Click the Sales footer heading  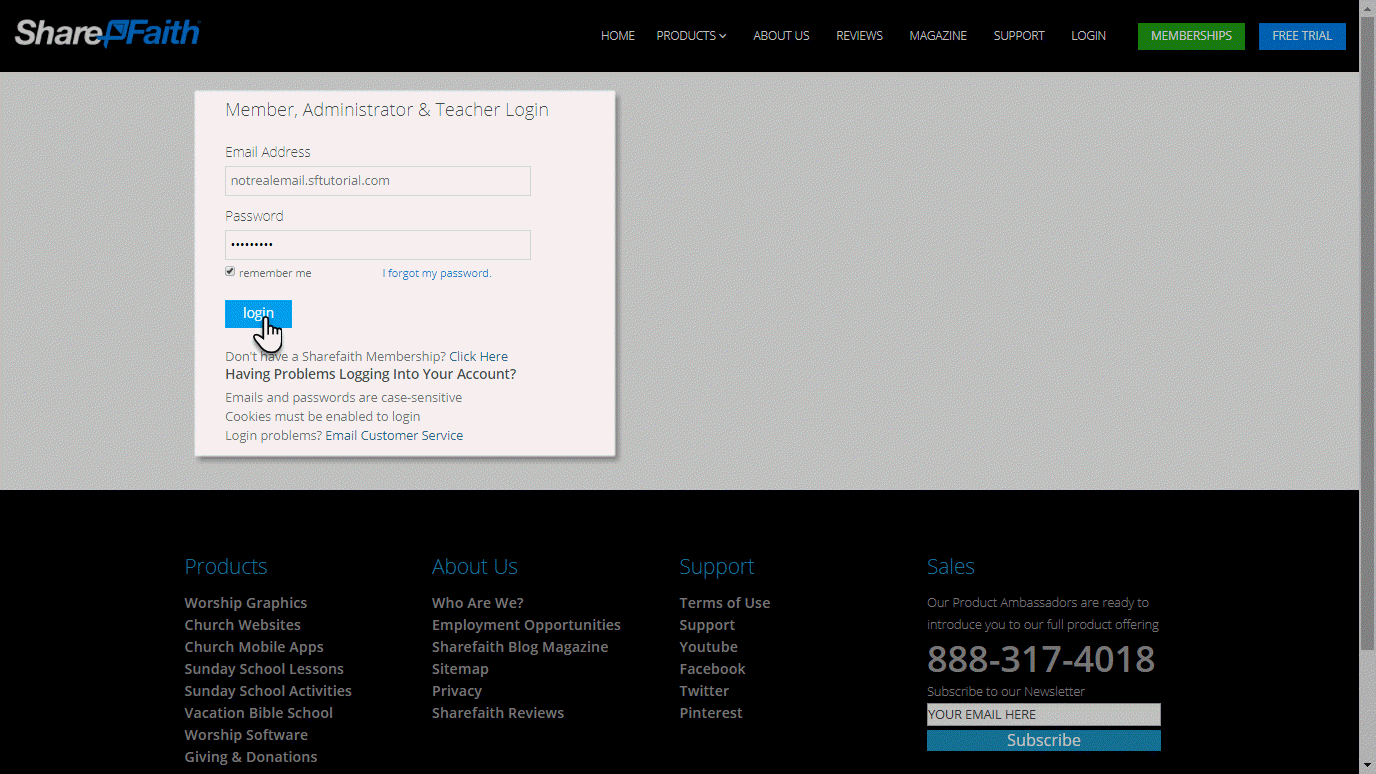point(951,566)
